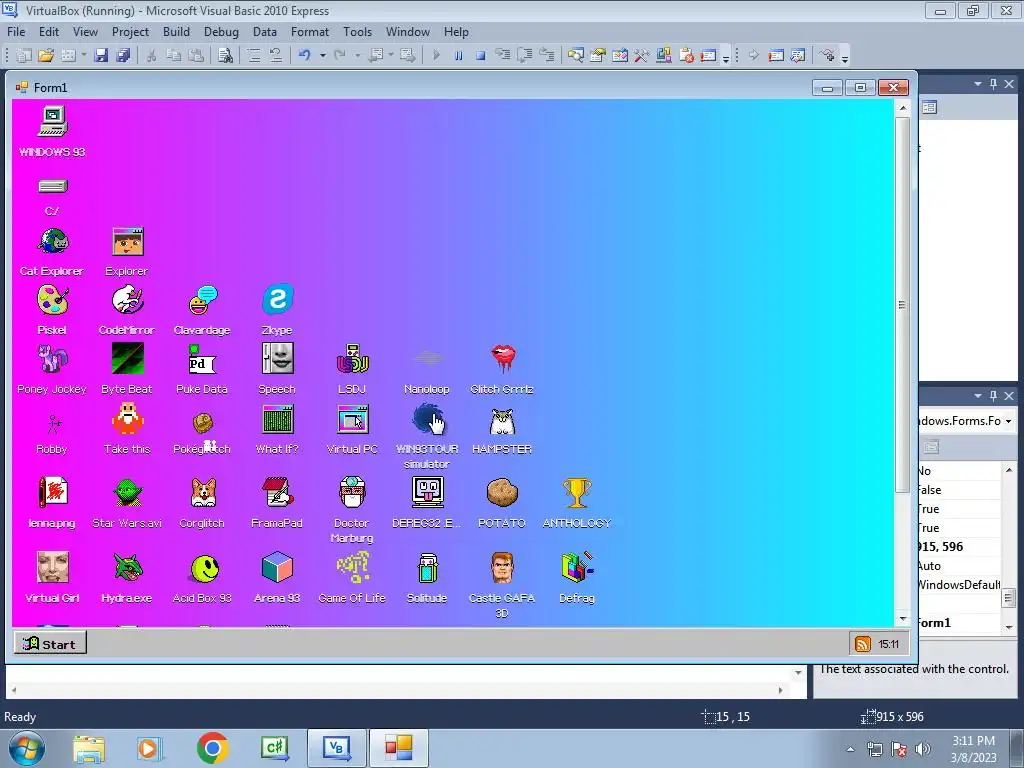The width and height of the screenshot is (1024, 768).
Task: Open the Undo history dropdown arrow
Action: pyautogui.click(x=323, y=56)
